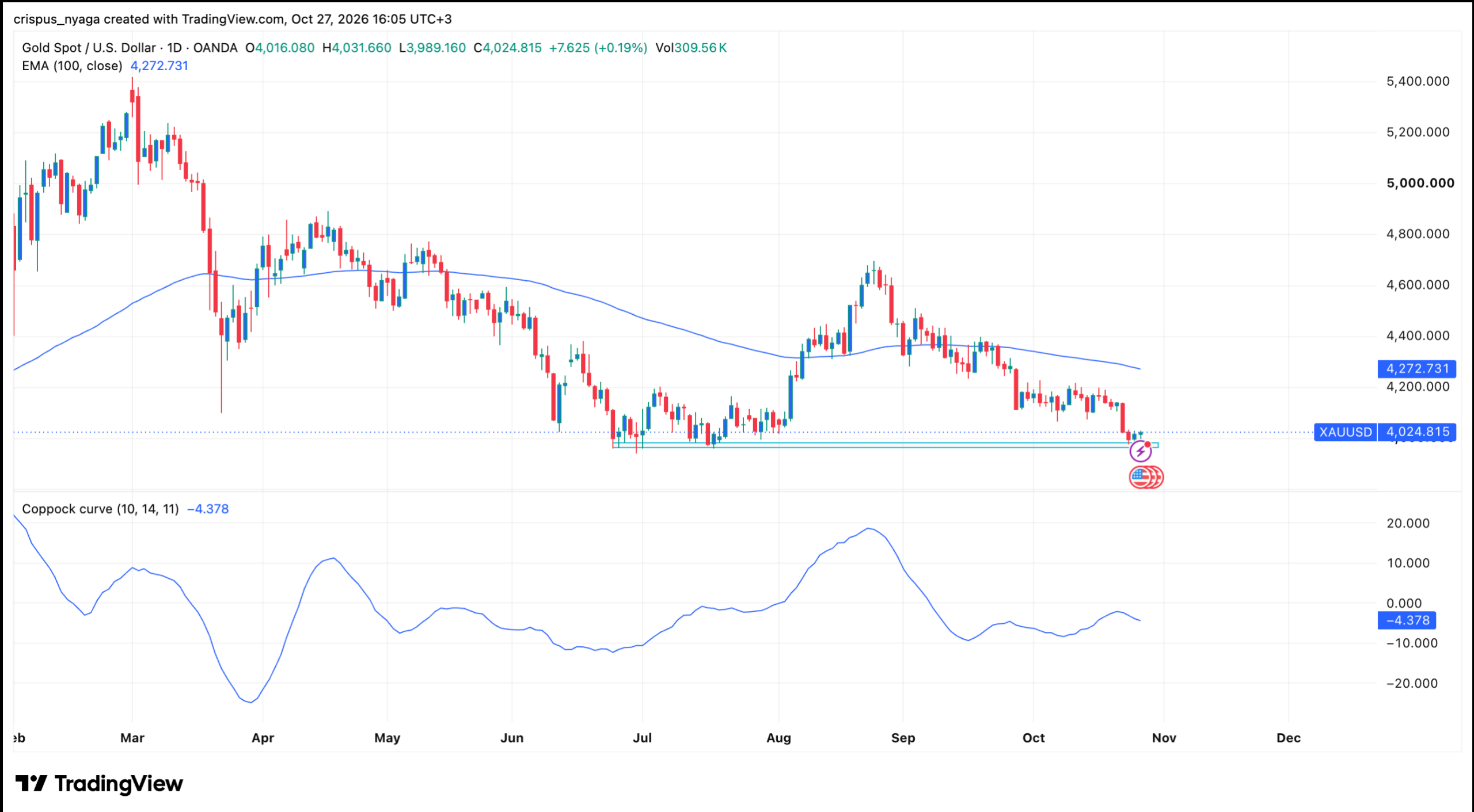Click the 20.000 Coppock axis label
This screenshot has height=812, width=1474.
click(x=1408, y=523)
